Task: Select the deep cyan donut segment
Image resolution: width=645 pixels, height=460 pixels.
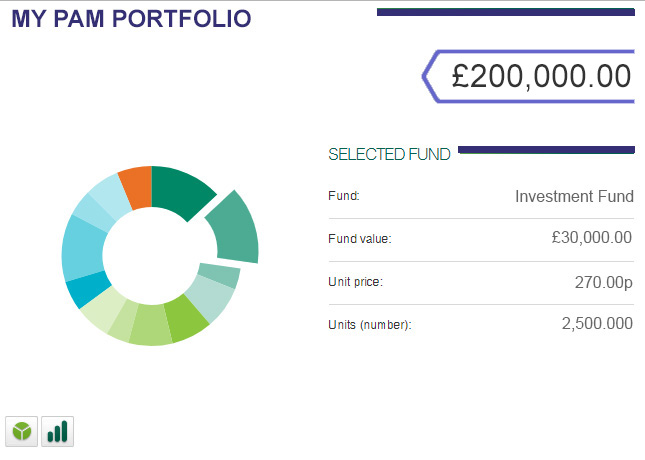Action: (88, 288)
